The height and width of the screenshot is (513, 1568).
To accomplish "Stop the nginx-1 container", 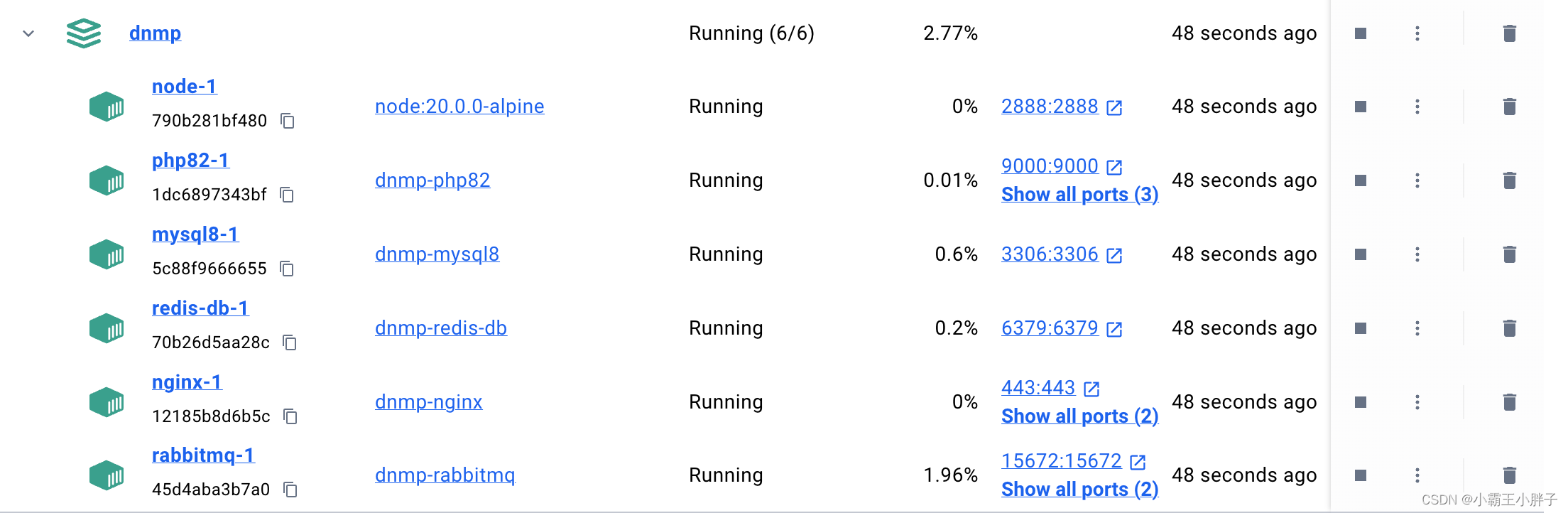I will pyautogui.click(x=1360, y=401).
